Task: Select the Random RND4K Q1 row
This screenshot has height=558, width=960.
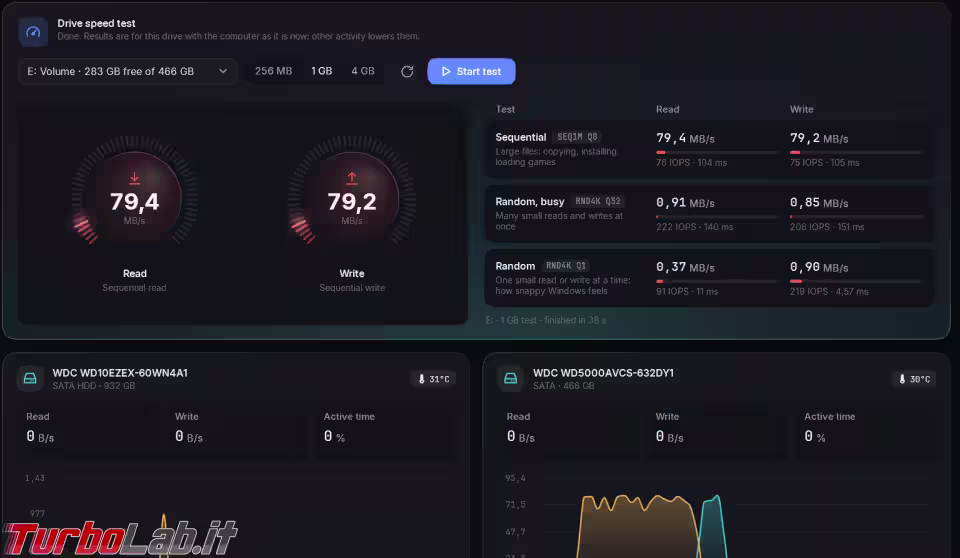Action: coord(708,277)
